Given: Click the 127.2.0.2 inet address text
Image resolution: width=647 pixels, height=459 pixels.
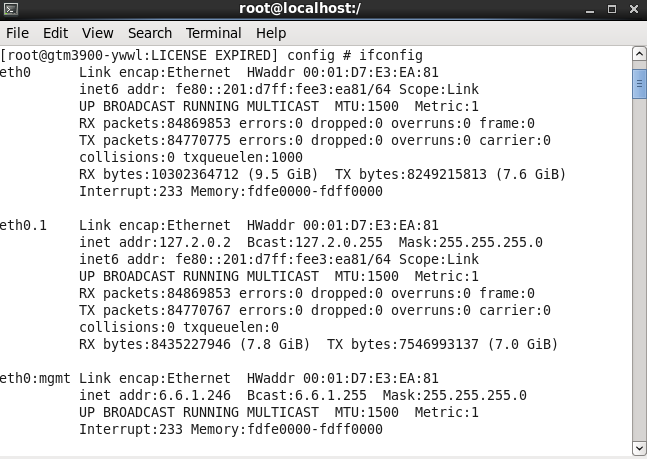Looking at the screenshot, I should tap(195, 242).
